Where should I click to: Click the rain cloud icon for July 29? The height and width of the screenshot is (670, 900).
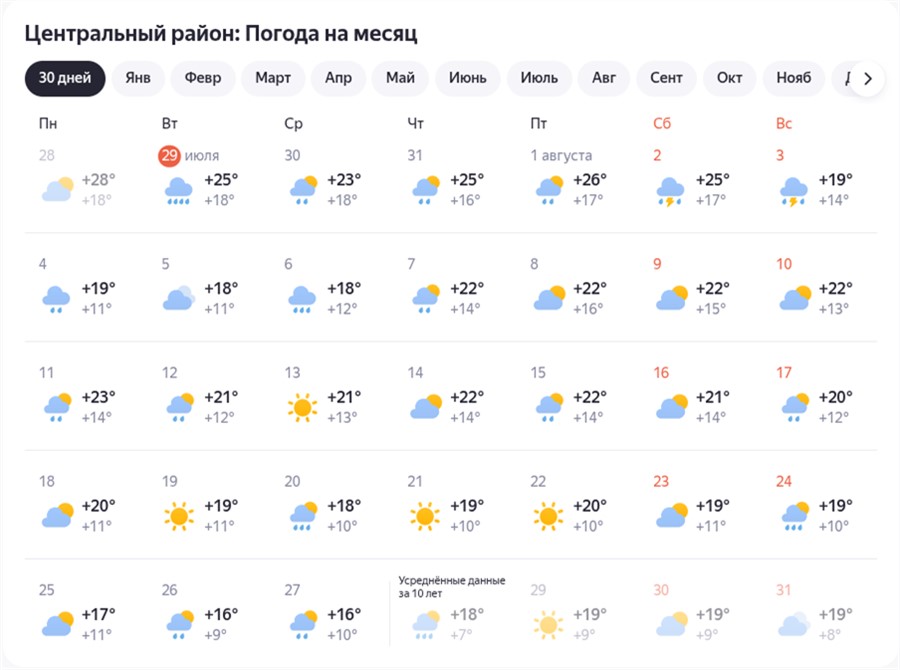(179, 191)
